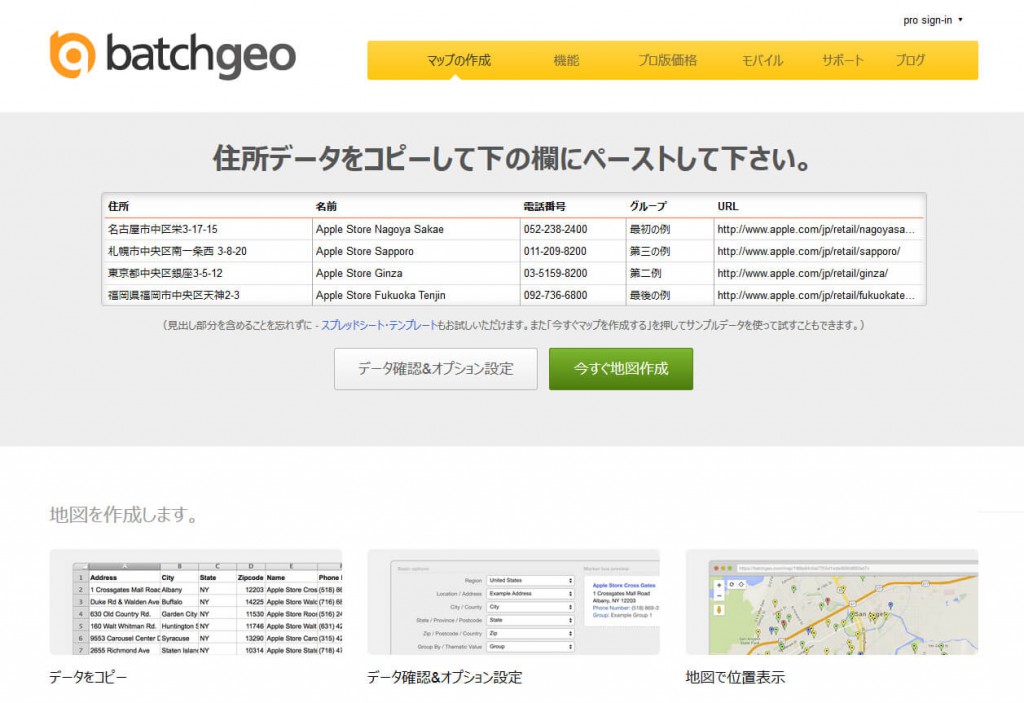
Task: Click the zoom-out minus control on the map preview
Action: tap(718, 595)
